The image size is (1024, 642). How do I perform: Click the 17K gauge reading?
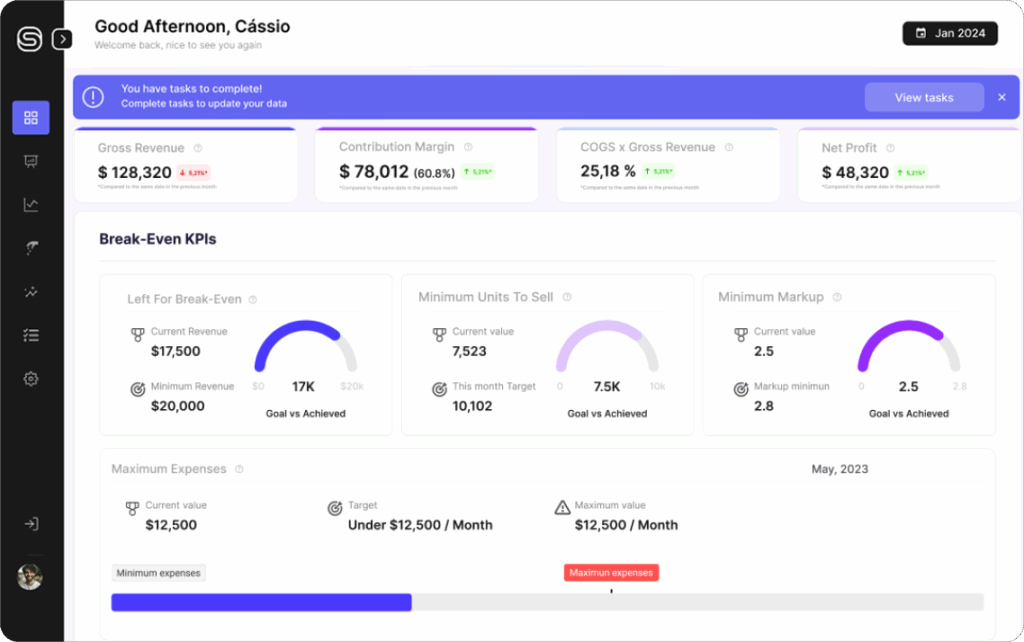pos(303,387)
